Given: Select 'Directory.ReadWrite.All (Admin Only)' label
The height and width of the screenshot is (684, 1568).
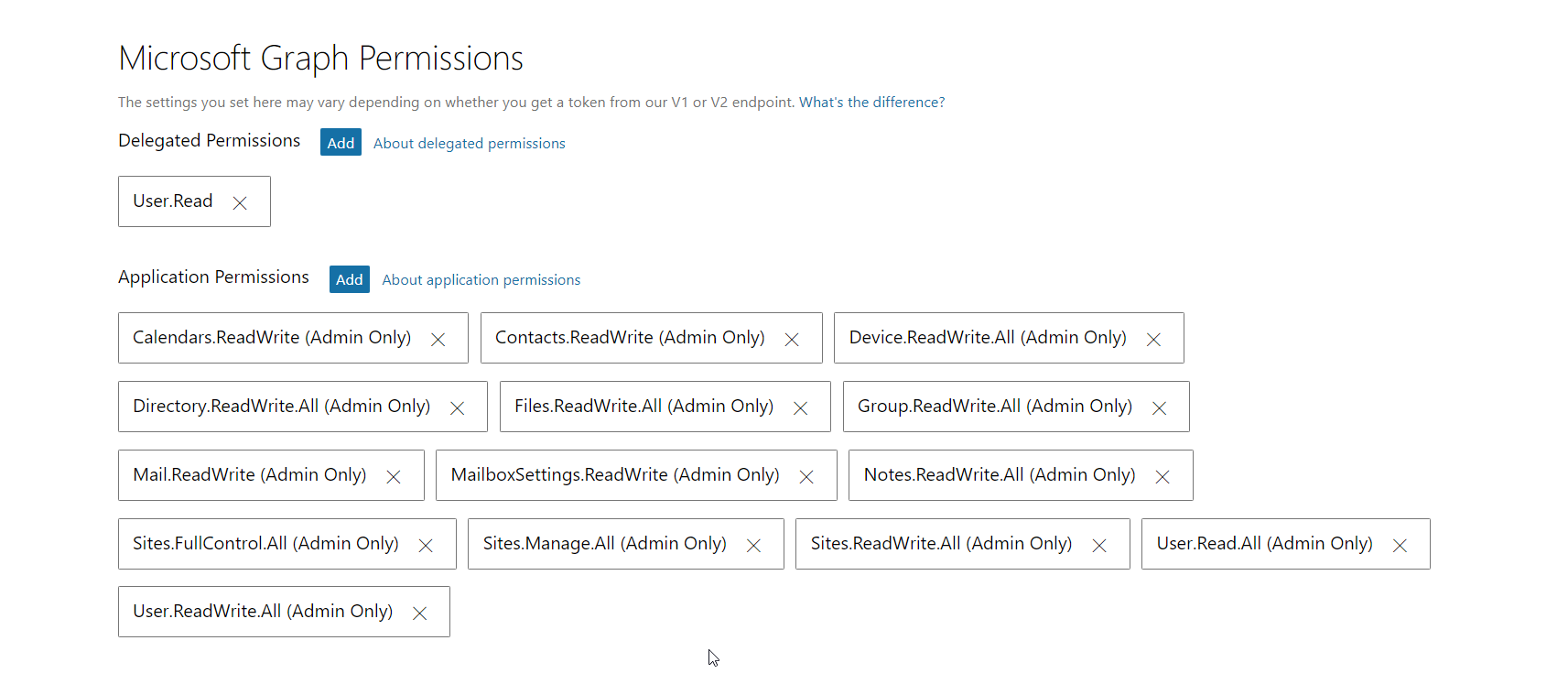Looking at the screenshot, I should pyautogui.click(x=282, y=407).
